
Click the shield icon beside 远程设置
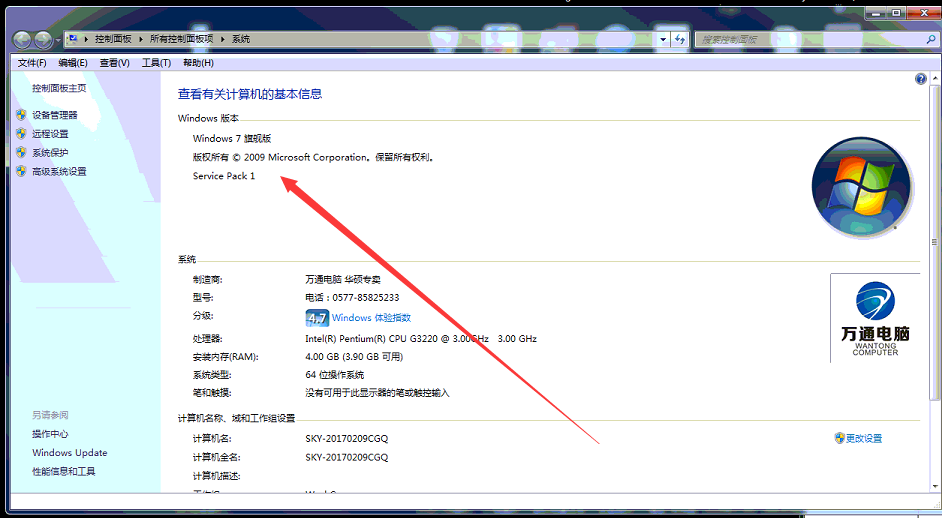22,133
